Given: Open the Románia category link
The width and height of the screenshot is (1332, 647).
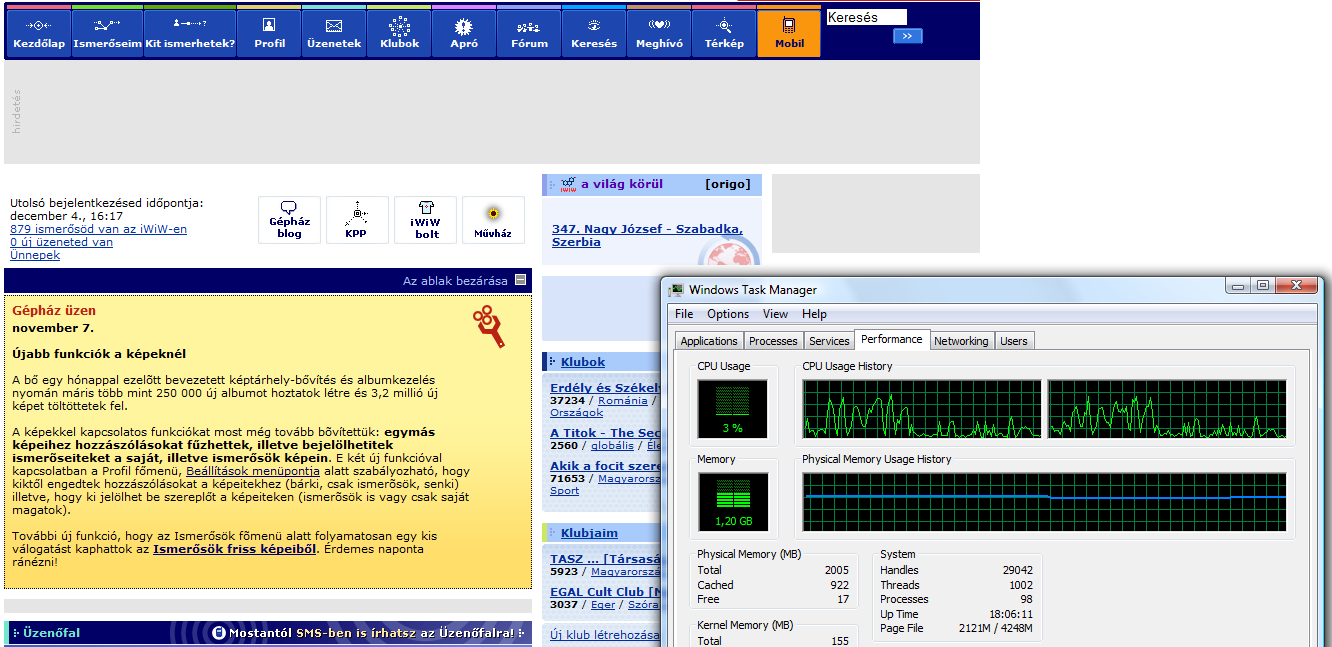Looking at the screenshot, I should pyautogui.click(x=623, y=400).
